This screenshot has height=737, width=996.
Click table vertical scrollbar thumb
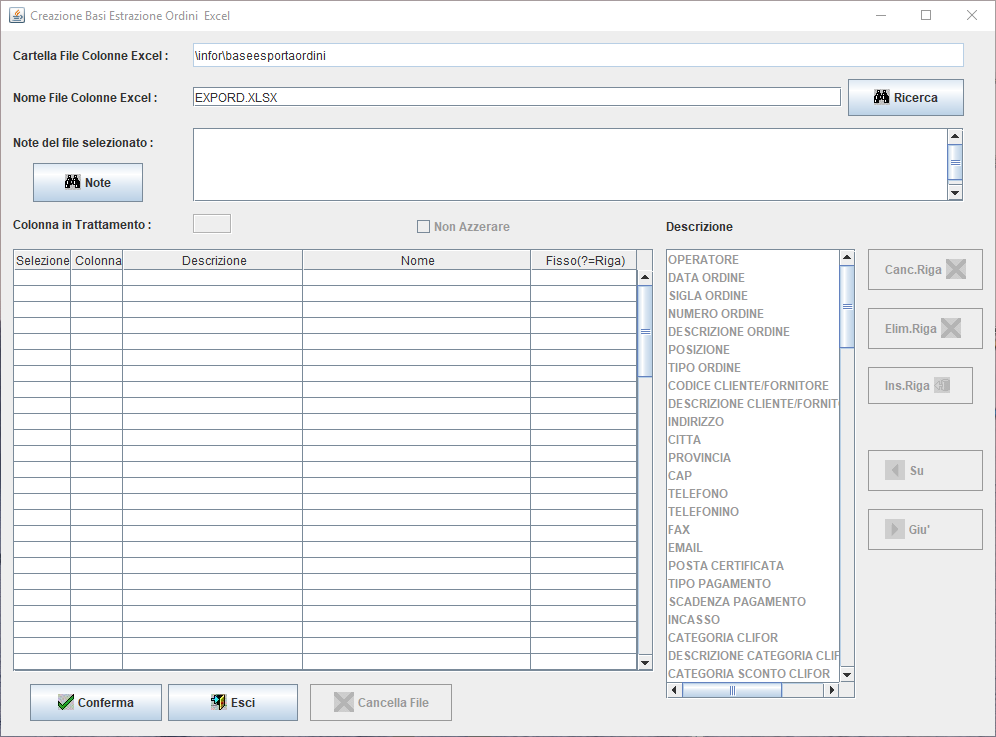pos(645,332)
